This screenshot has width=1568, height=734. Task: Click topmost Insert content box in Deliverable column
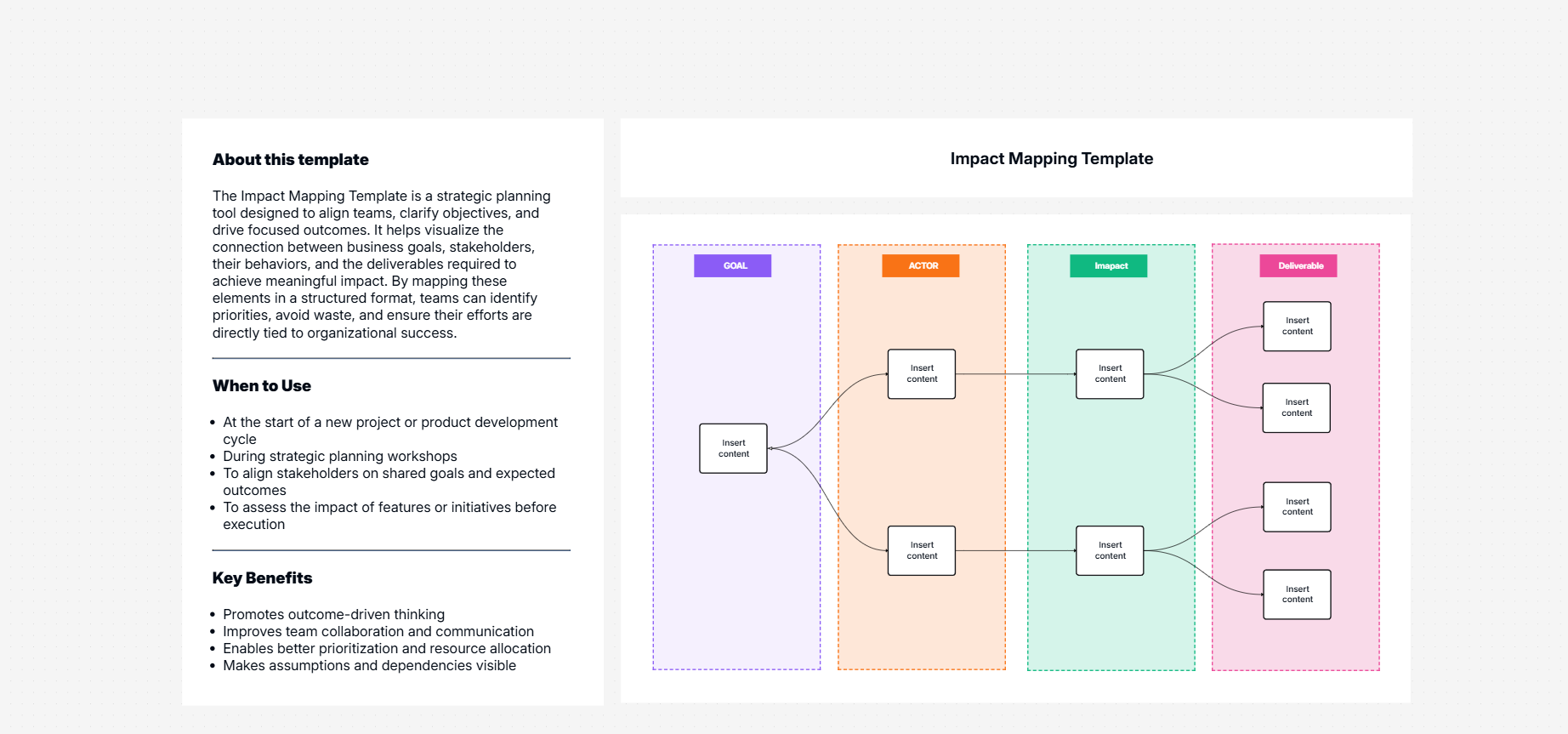point(1297,327)
